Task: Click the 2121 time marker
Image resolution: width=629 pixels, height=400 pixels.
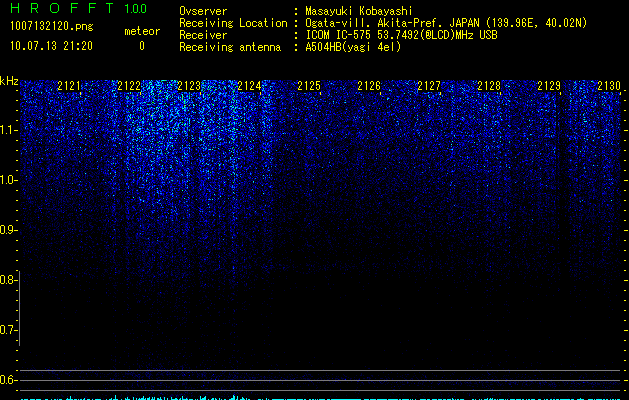Action: [69, 86]
